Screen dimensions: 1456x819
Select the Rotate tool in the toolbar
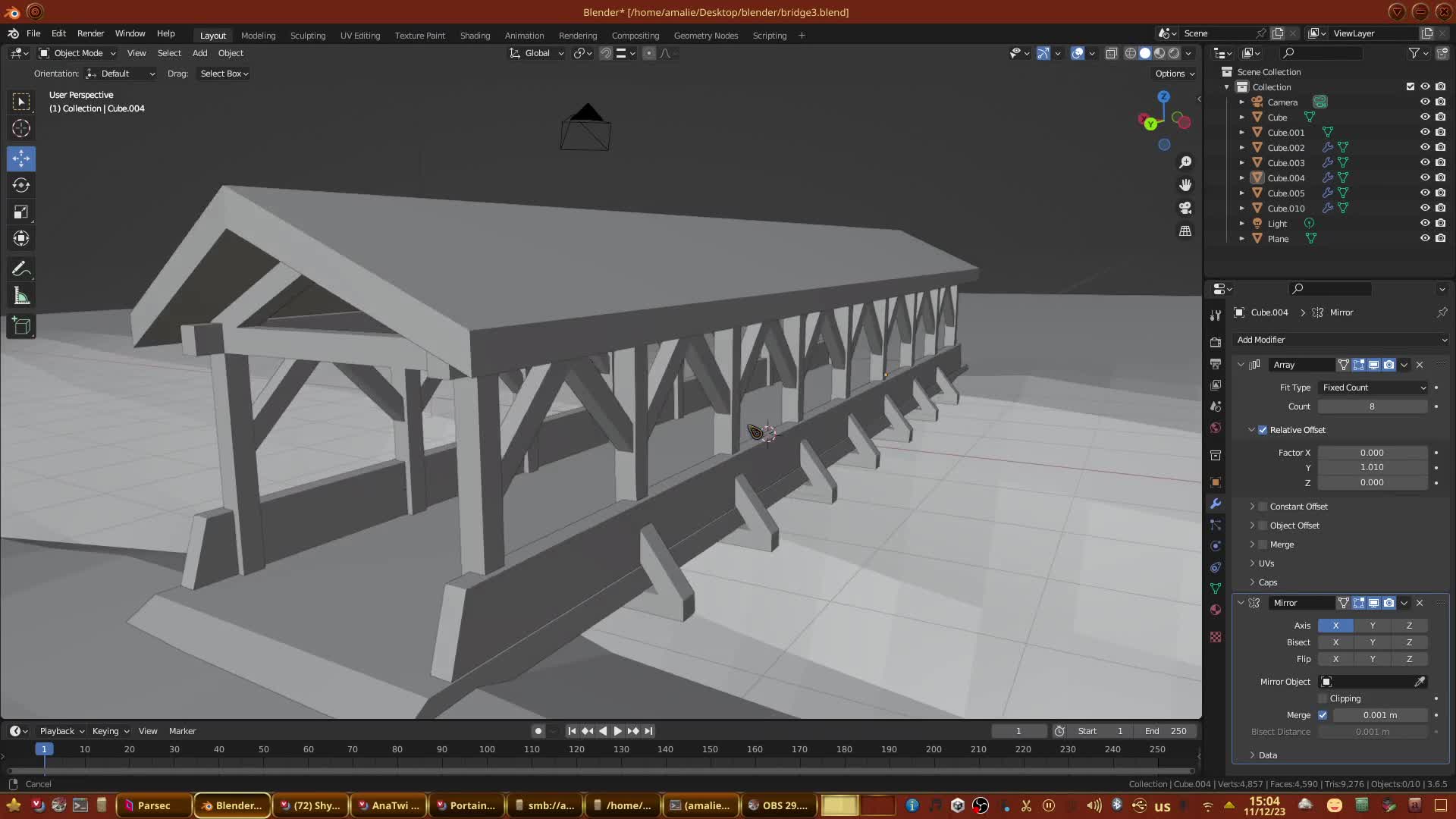(21, 185)
